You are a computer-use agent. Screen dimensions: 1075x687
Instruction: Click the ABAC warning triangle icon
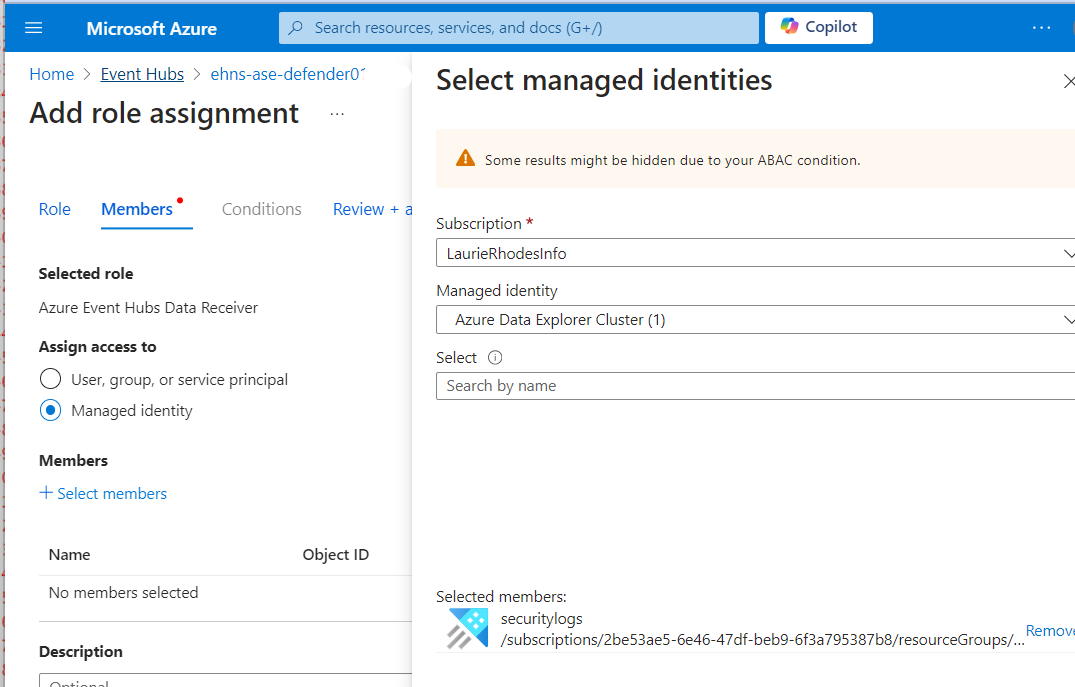coord(466,158)
